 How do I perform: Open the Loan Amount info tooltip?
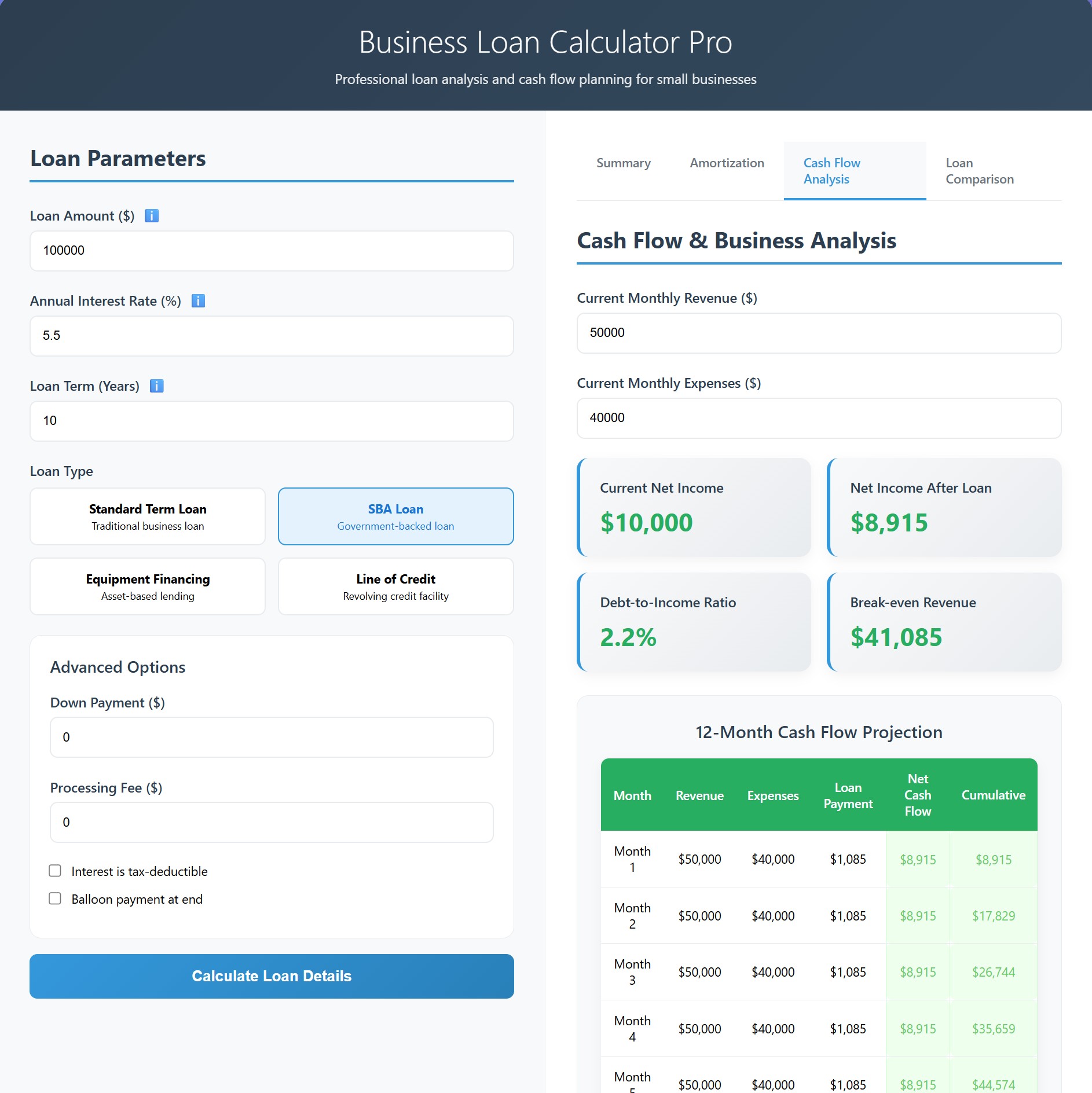(x=152, y=215)
